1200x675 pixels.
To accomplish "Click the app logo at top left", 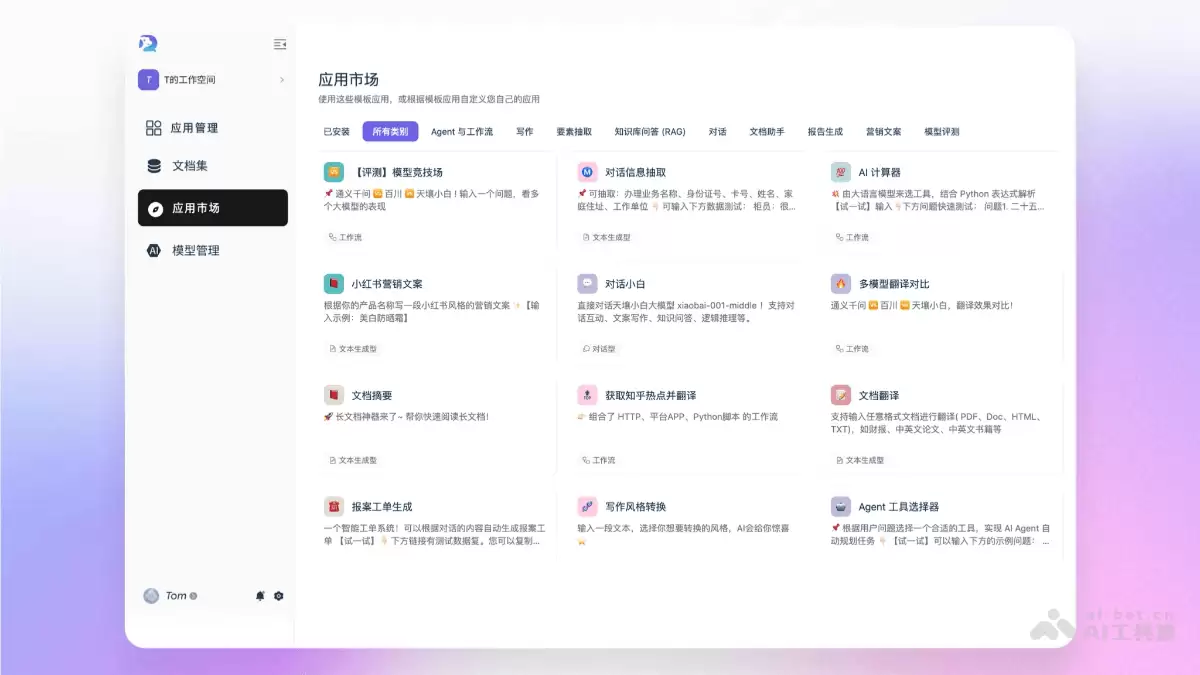I will (148, 43).
